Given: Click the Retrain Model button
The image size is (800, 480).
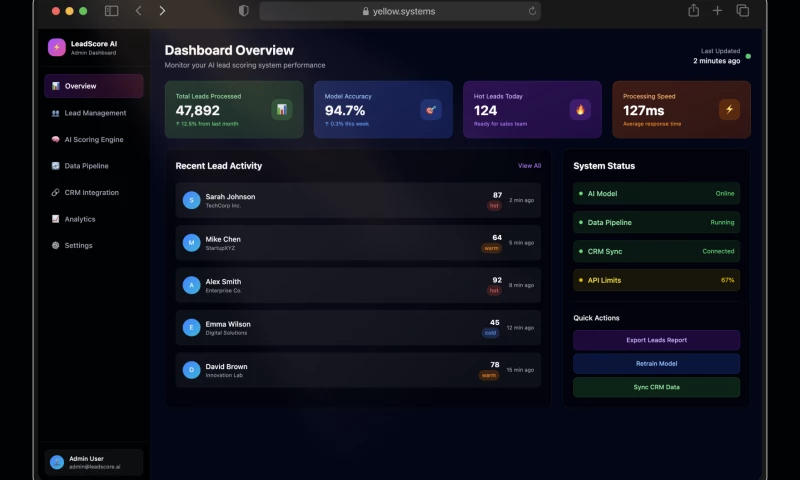Looking at the screenshot, I should pyautogui.click(x=656, y=364).
